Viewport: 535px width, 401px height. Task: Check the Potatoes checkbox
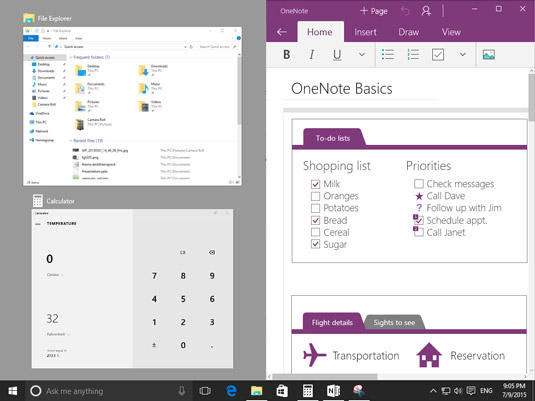[315, 208]
